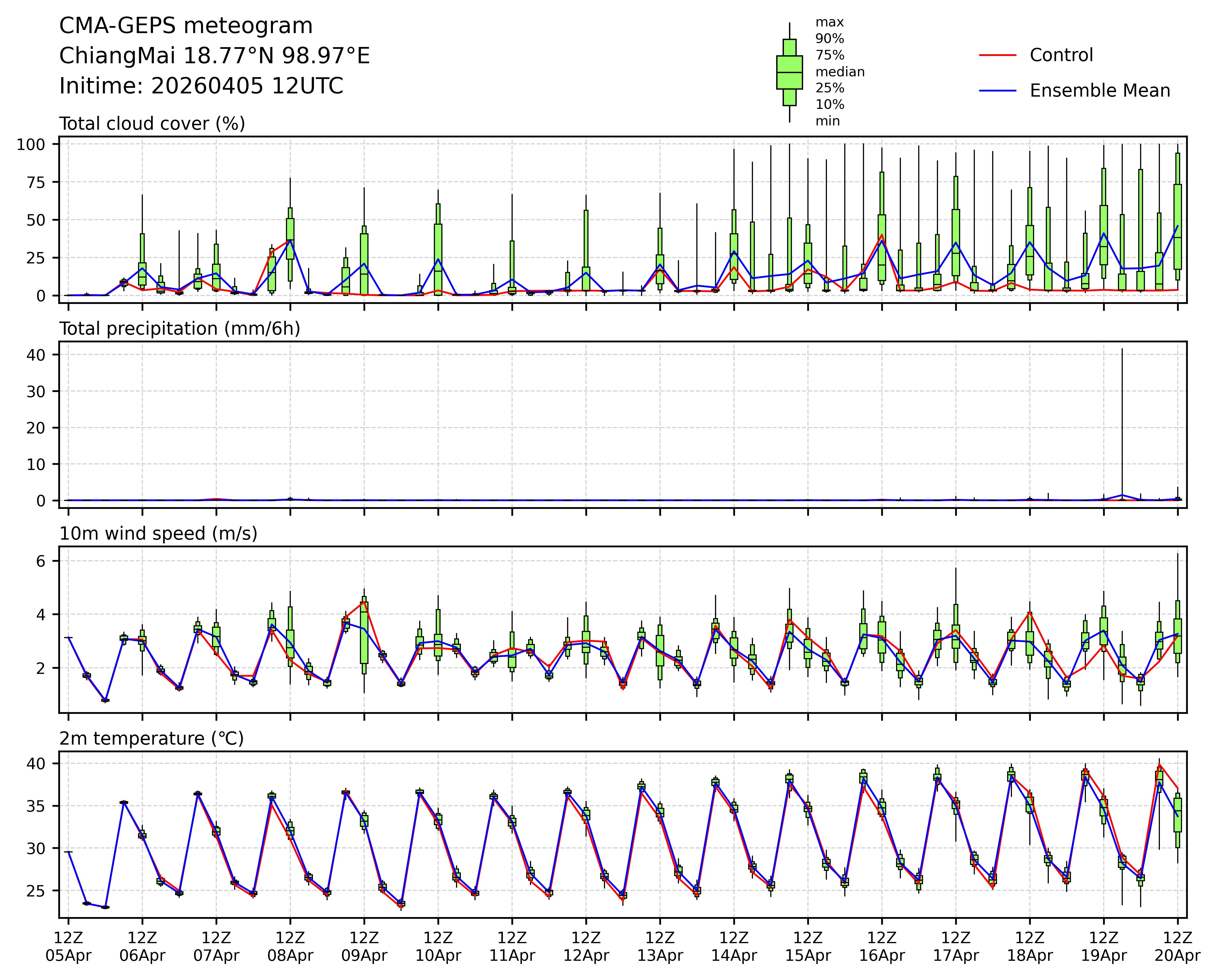Image resolution: width=1217 pixels, height=980 pixels.
Task: Click the red Control legend line
Action: (x=997, y=55)
